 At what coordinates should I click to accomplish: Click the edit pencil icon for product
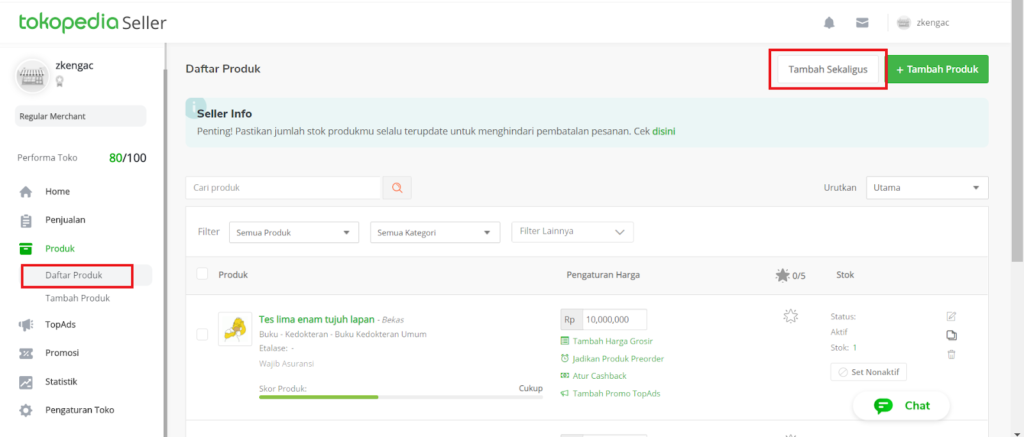(952, 317)
